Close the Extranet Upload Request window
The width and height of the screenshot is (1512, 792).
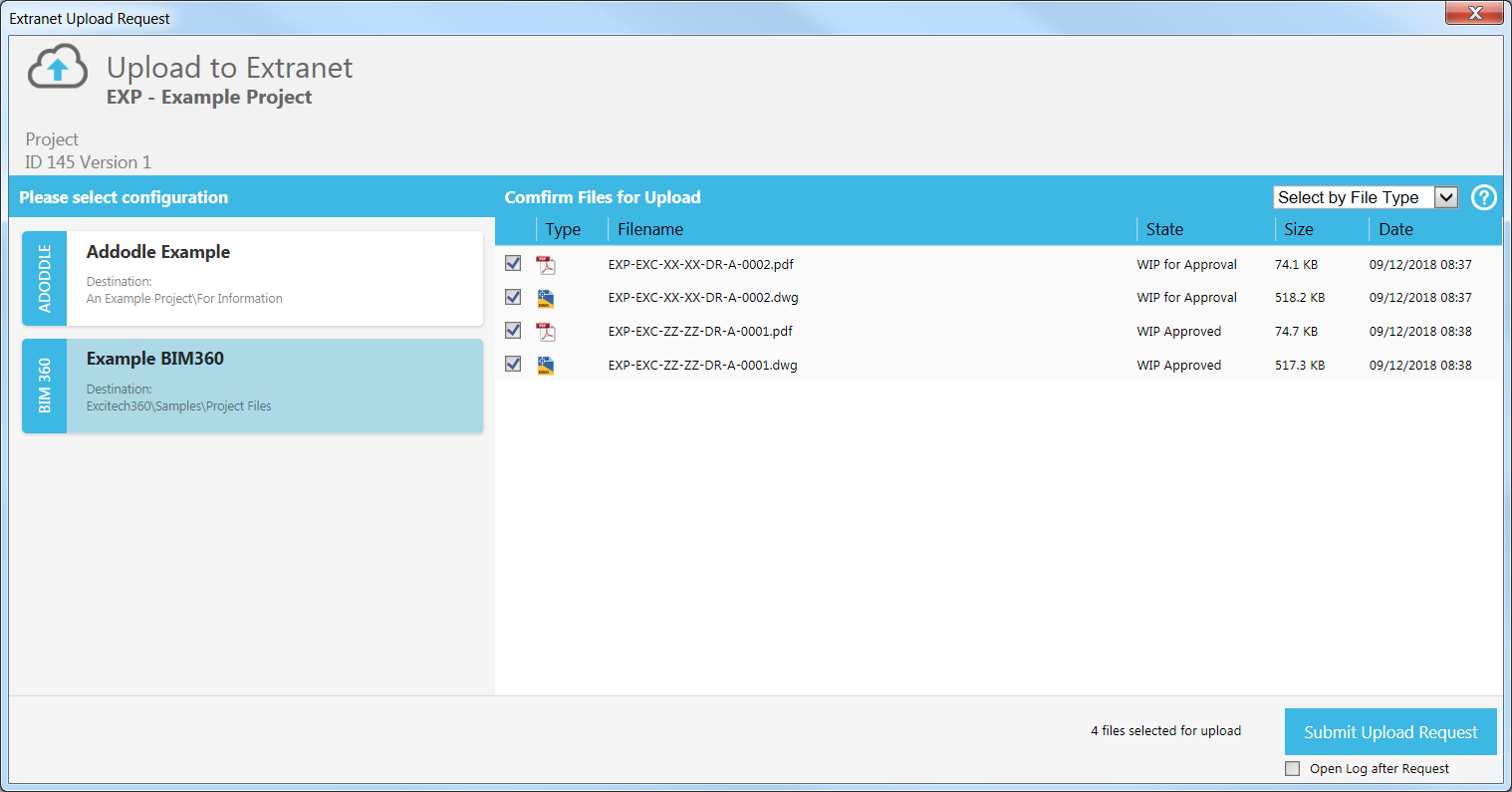coord(1475,13)
